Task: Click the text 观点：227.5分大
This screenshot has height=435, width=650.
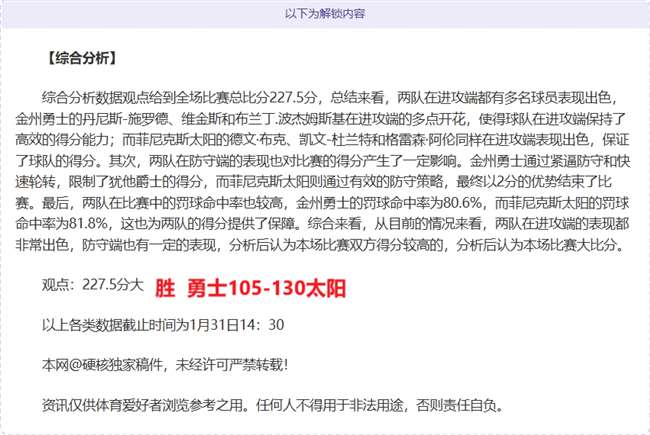Action: [92, 285]
